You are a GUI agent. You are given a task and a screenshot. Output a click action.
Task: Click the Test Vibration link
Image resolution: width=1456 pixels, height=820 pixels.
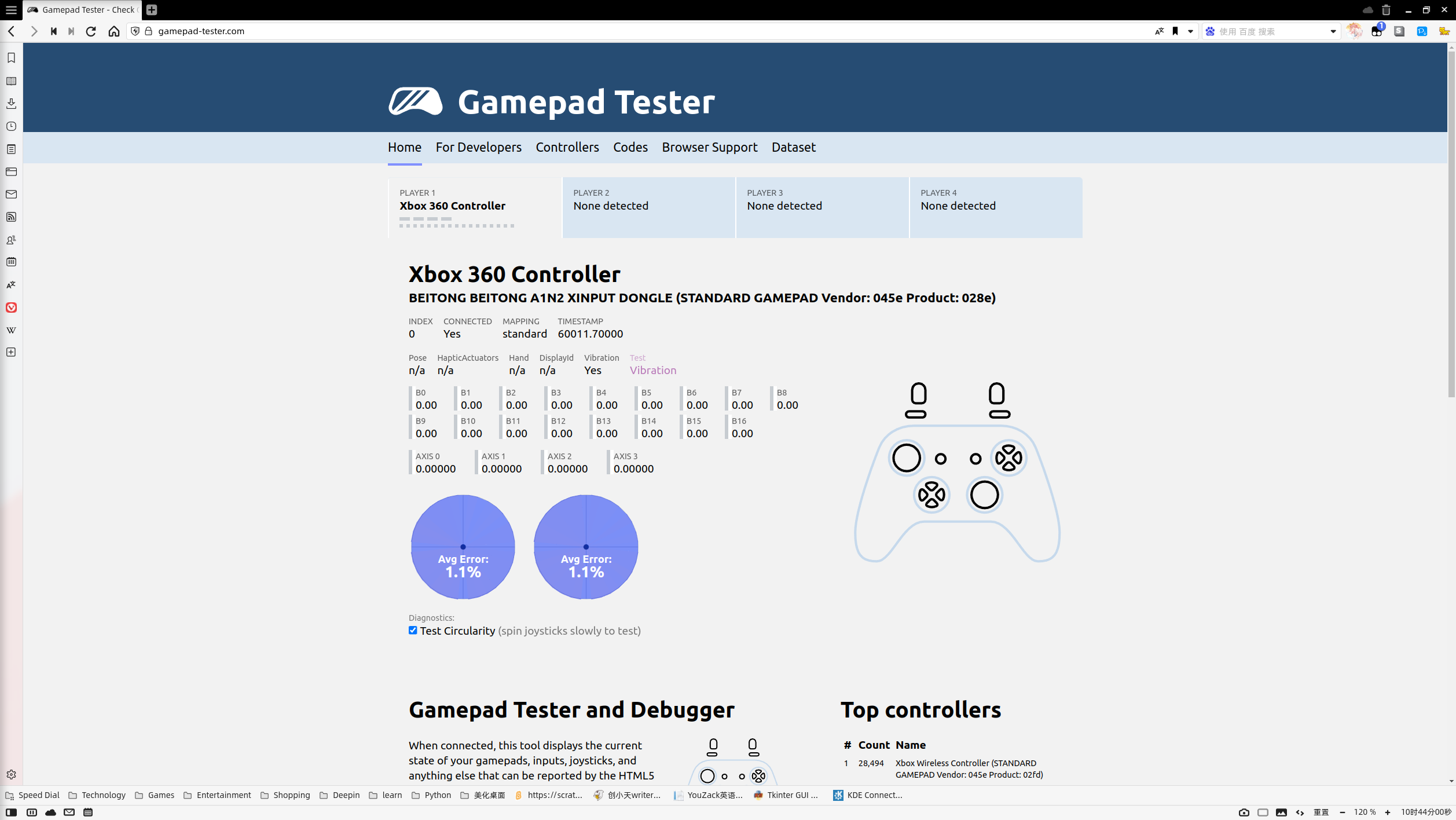coord(652,370)
